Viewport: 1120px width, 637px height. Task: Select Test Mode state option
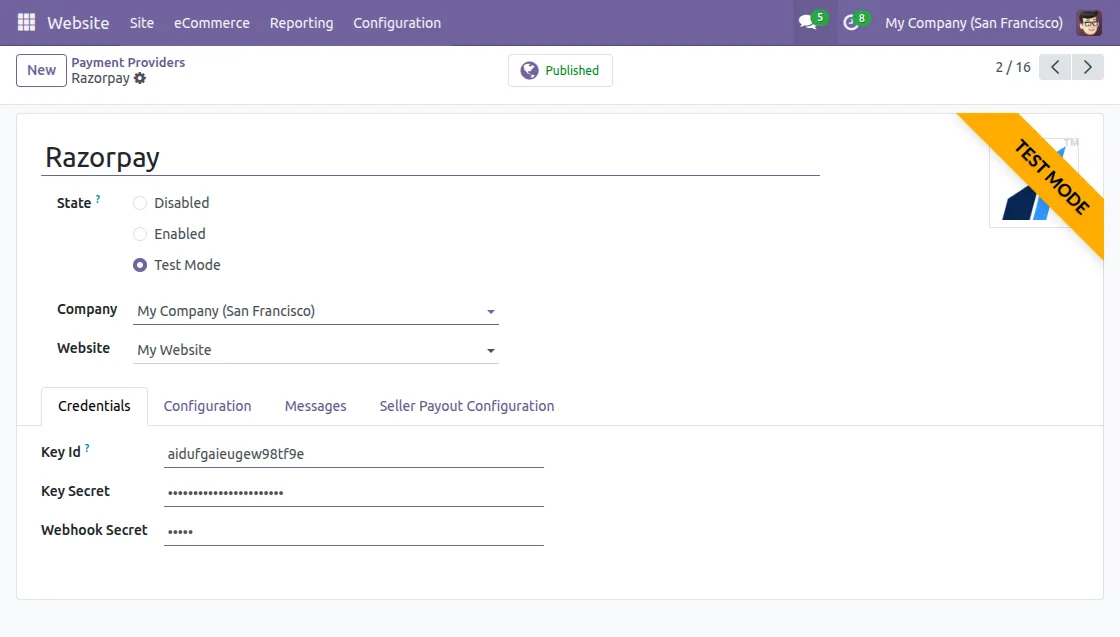coord(140,265)
